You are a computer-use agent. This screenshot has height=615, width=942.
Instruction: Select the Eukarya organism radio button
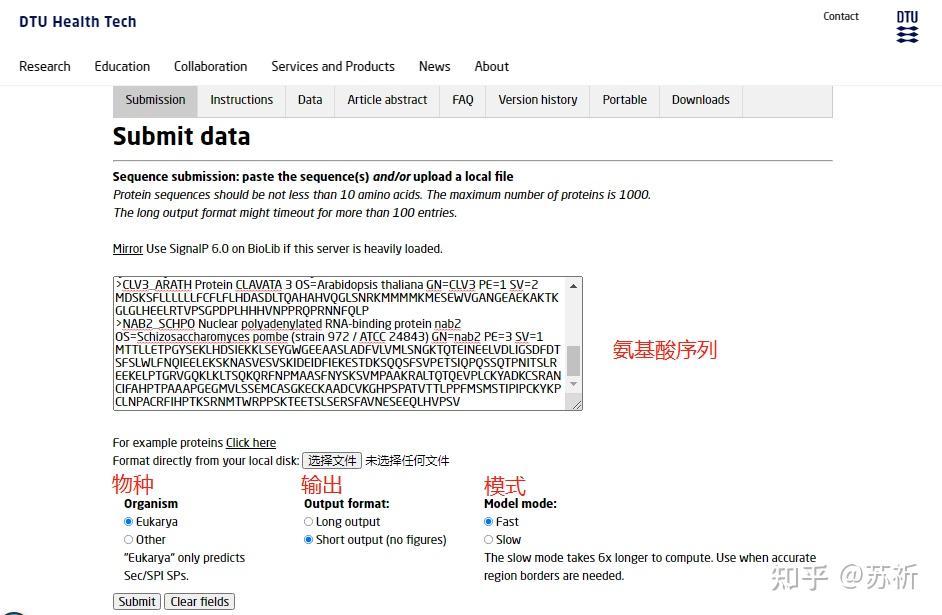129,522
